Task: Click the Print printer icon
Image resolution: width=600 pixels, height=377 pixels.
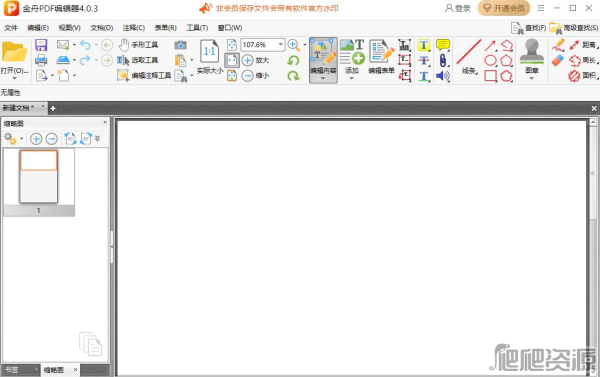Action: 41,60
